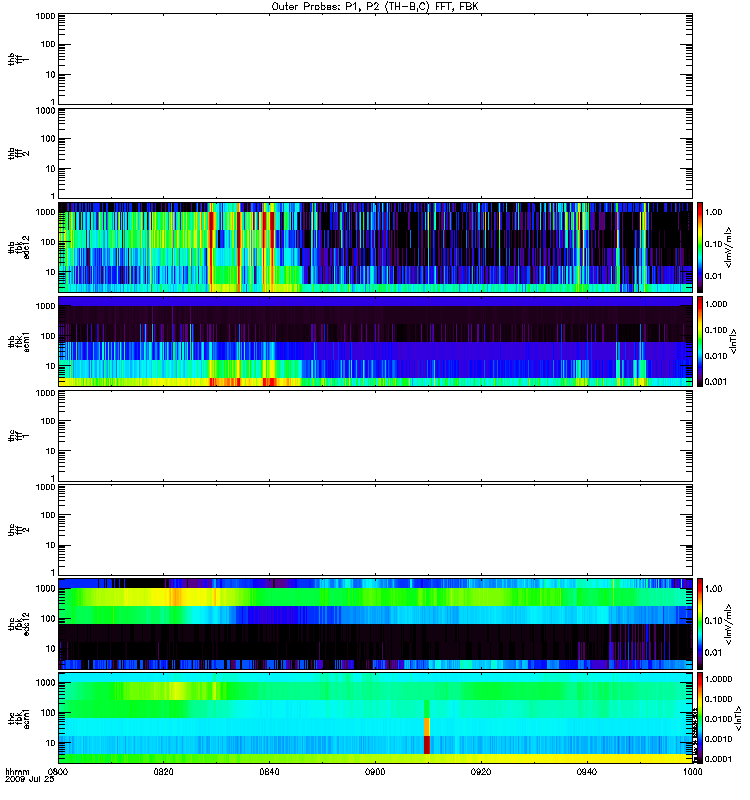
Task: Click the '0.0001' value on thc scm1 color bar
Action: [719, 759]
